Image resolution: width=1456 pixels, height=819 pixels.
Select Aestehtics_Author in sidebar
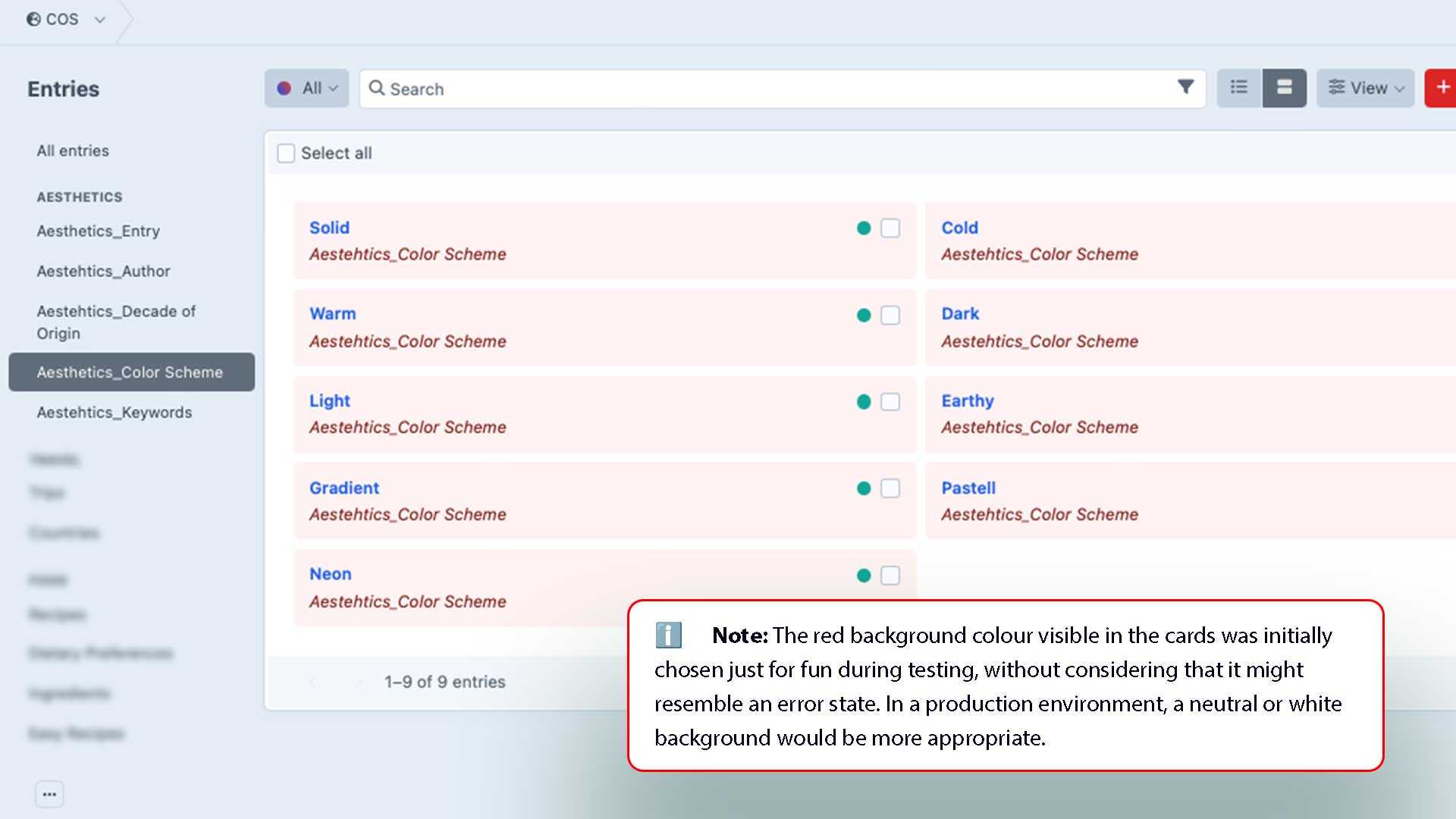tap(104, 271)
